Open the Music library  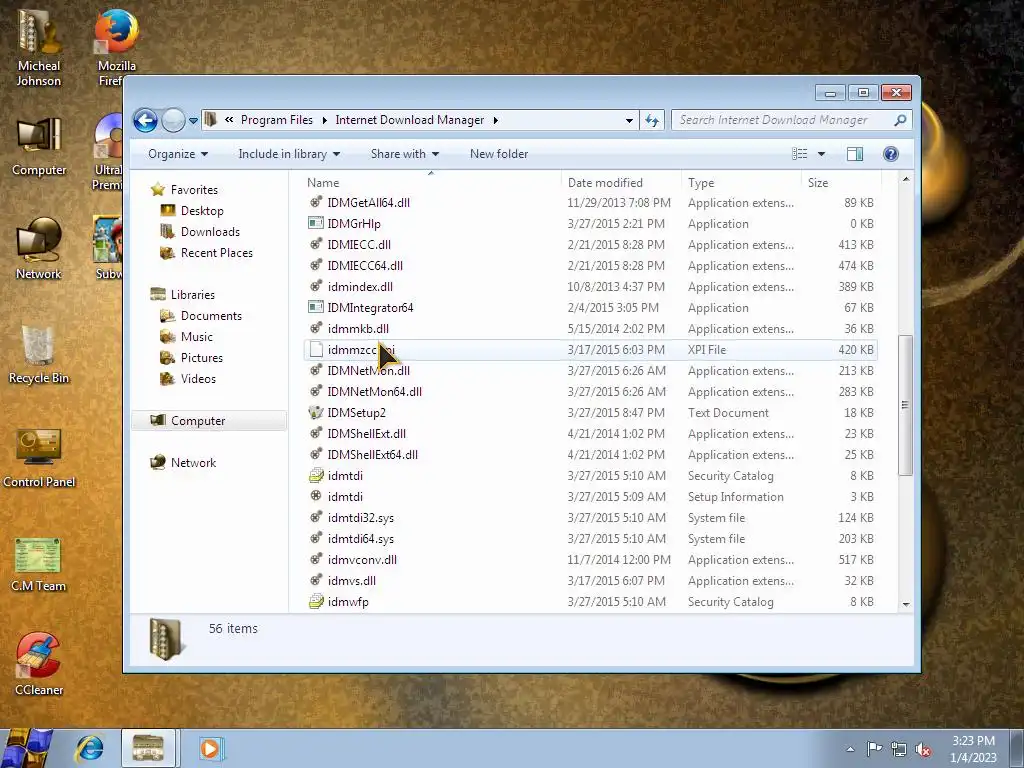coord(197,337)
